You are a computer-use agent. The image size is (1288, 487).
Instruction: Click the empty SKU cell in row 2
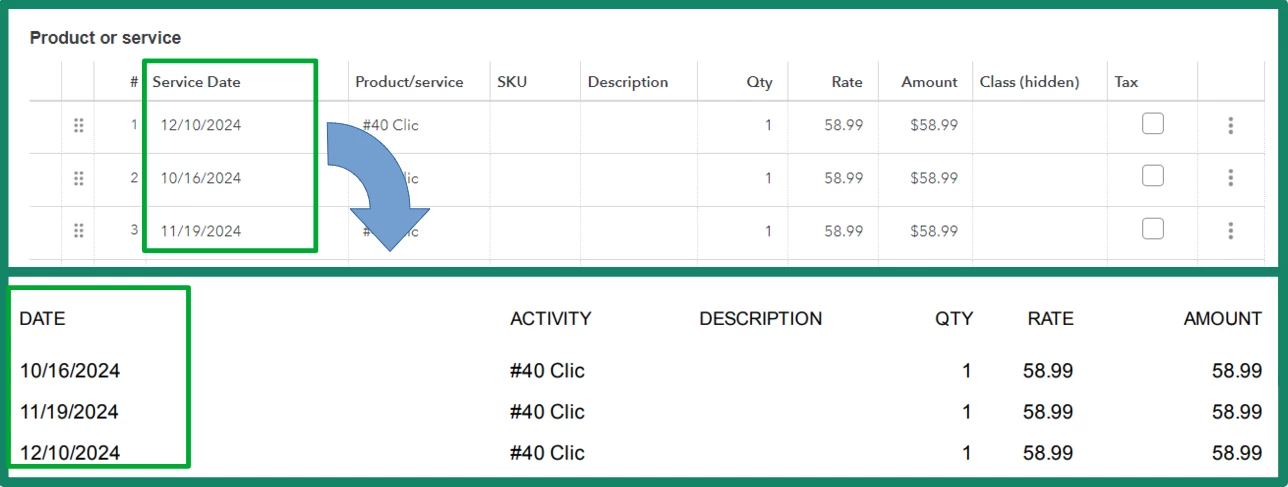(535, 179)
